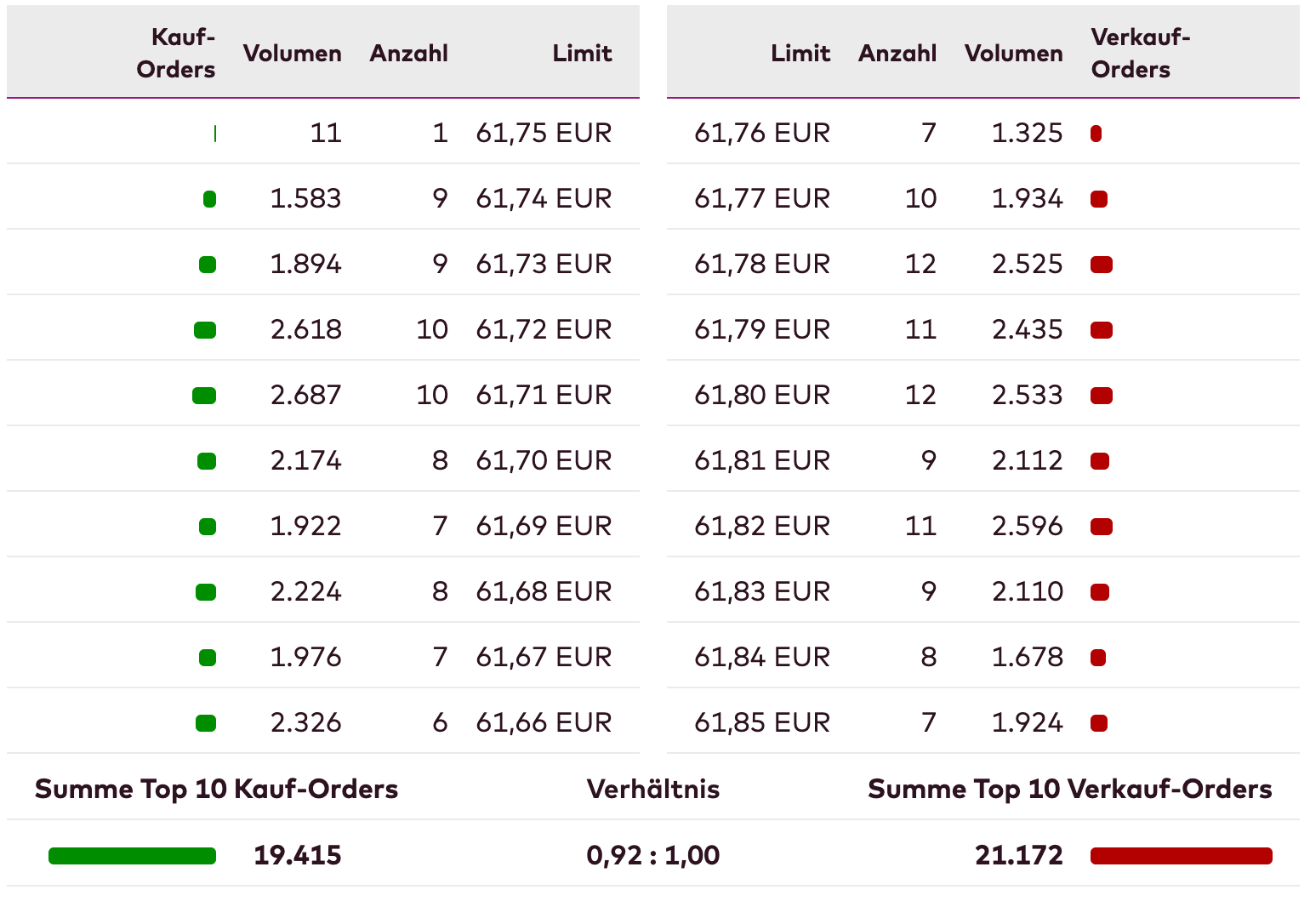The height and width of the screenshot is (924, 1310).
Task: Click the Summe Top 10 Verkauf-Orders label
Action: click(1069, 790)
